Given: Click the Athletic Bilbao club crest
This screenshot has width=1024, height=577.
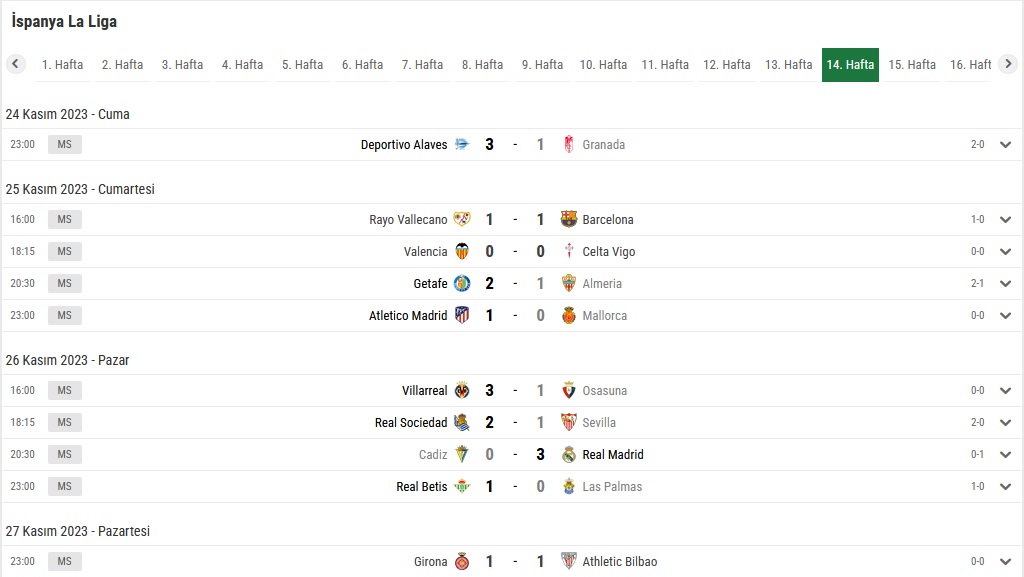Looking at the screenshot, I should tap(569, 561).
